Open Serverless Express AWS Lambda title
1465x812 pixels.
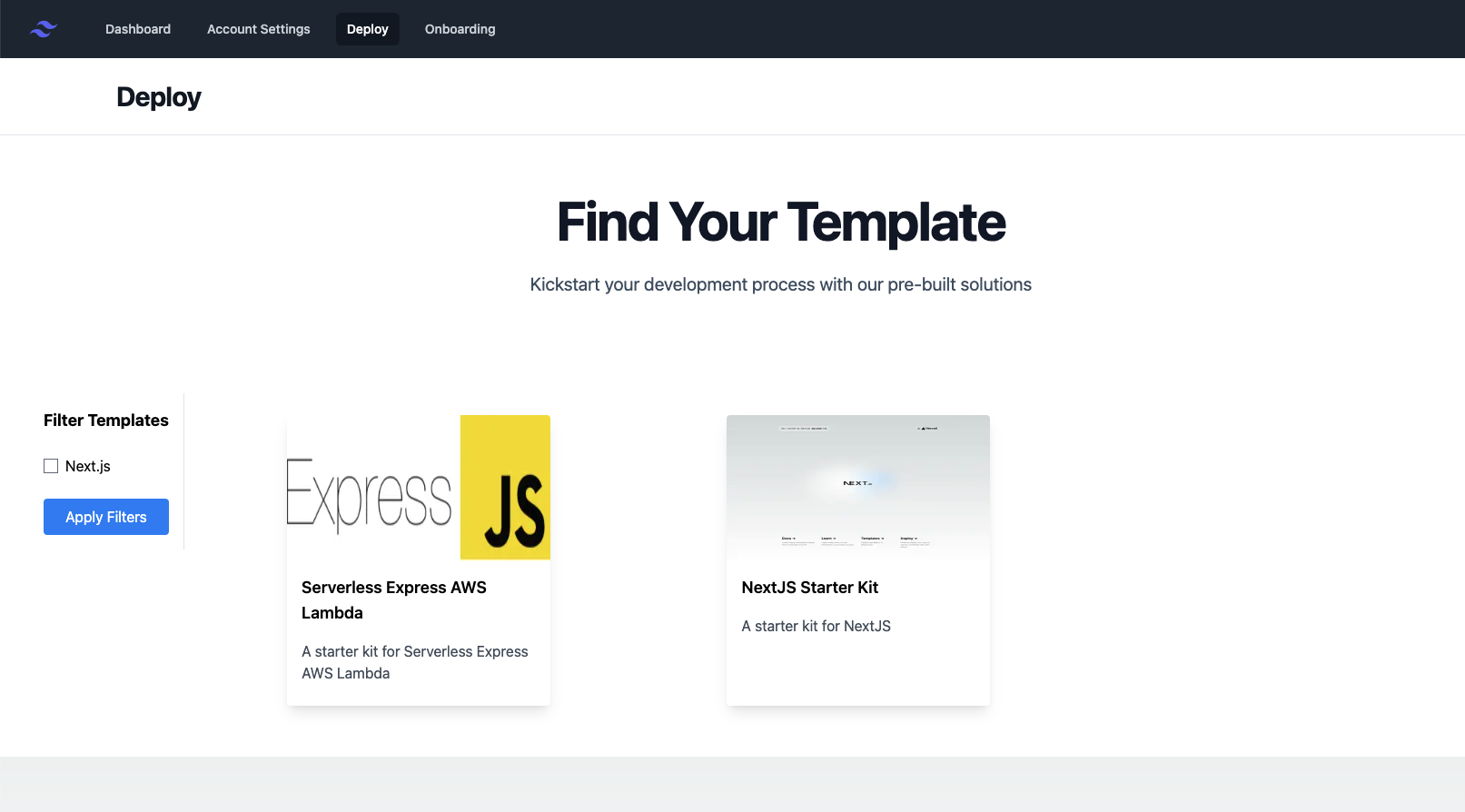point(394,599)
